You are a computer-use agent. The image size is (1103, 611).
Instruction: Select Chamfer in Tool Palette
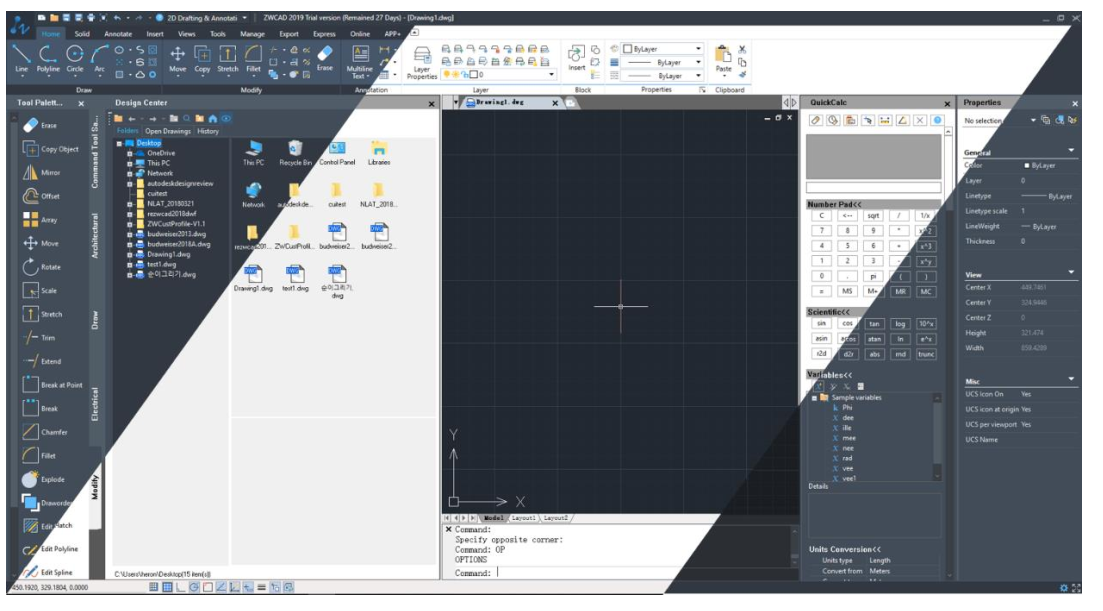coord(45,432)
